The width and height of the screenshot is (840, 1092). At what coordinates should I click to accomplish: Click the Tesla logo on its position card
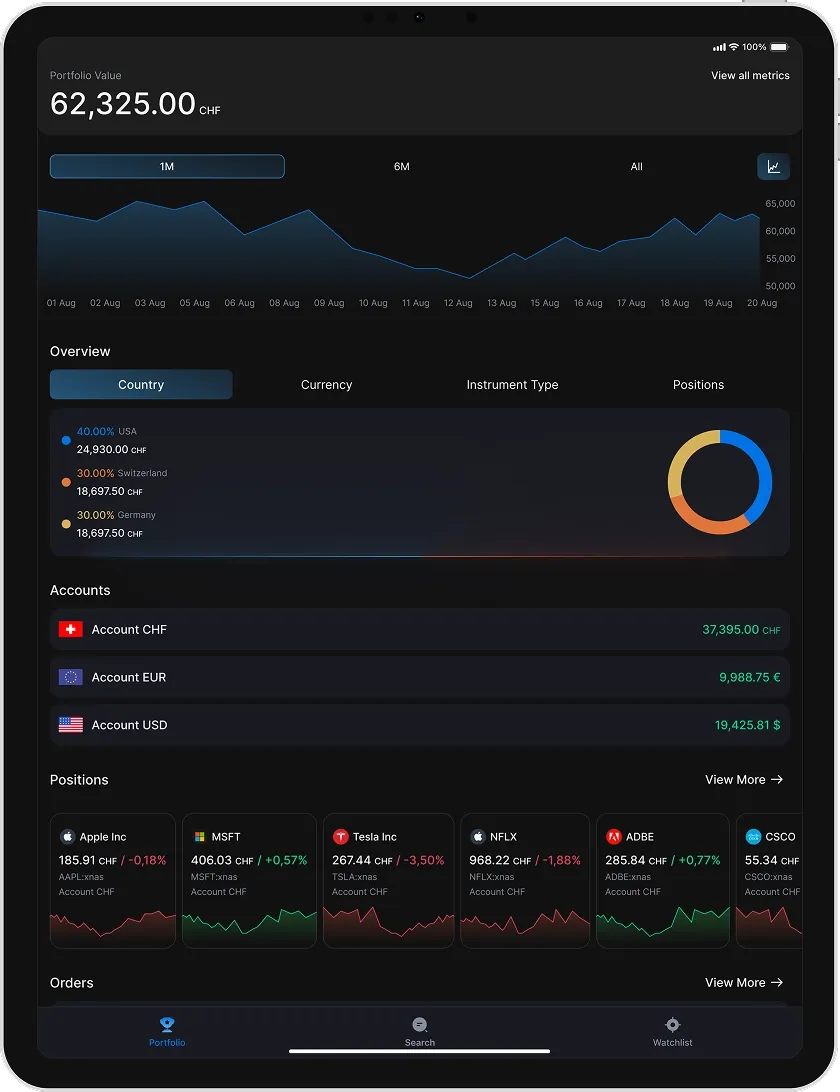343,836
